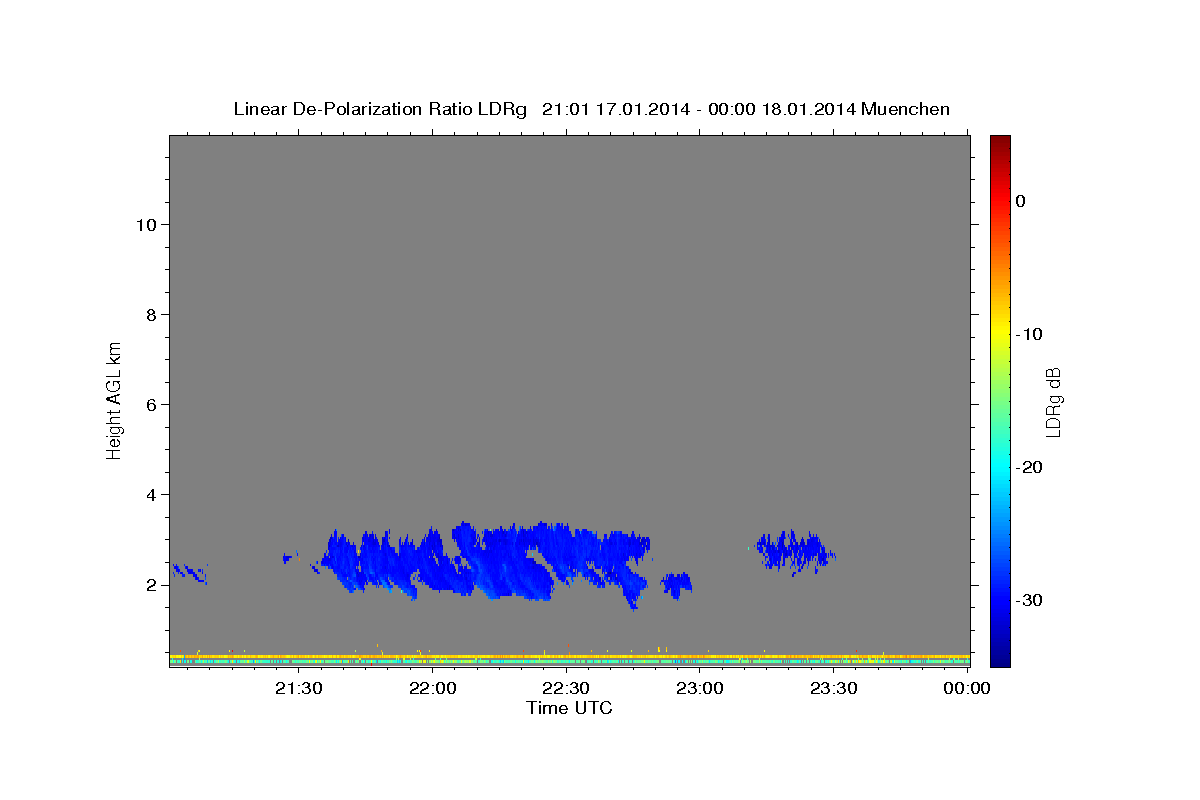Click the colorbar value label '0'
The height and width of the screenshot is (800, 1200).
pyautogui.click(x=1020, y=201)
